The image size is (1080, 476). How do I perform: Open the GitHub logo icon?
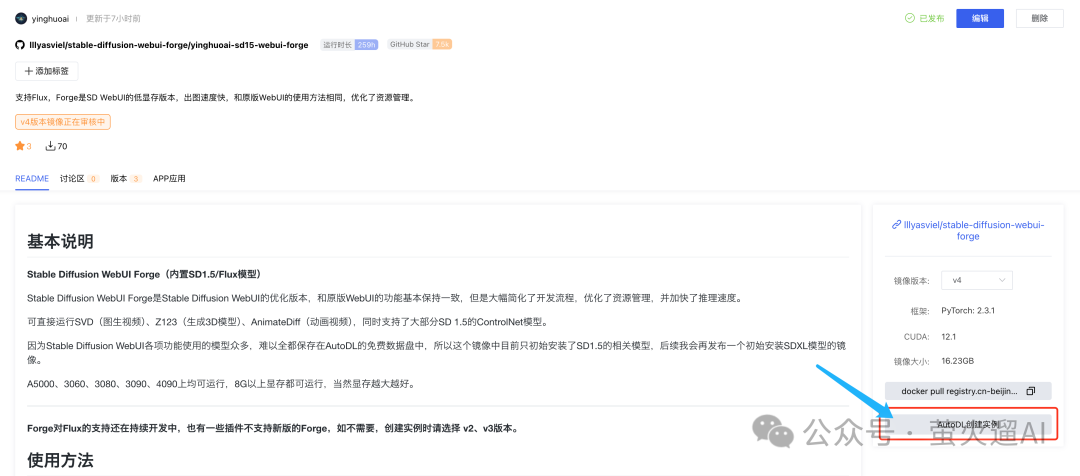(20, 45)
